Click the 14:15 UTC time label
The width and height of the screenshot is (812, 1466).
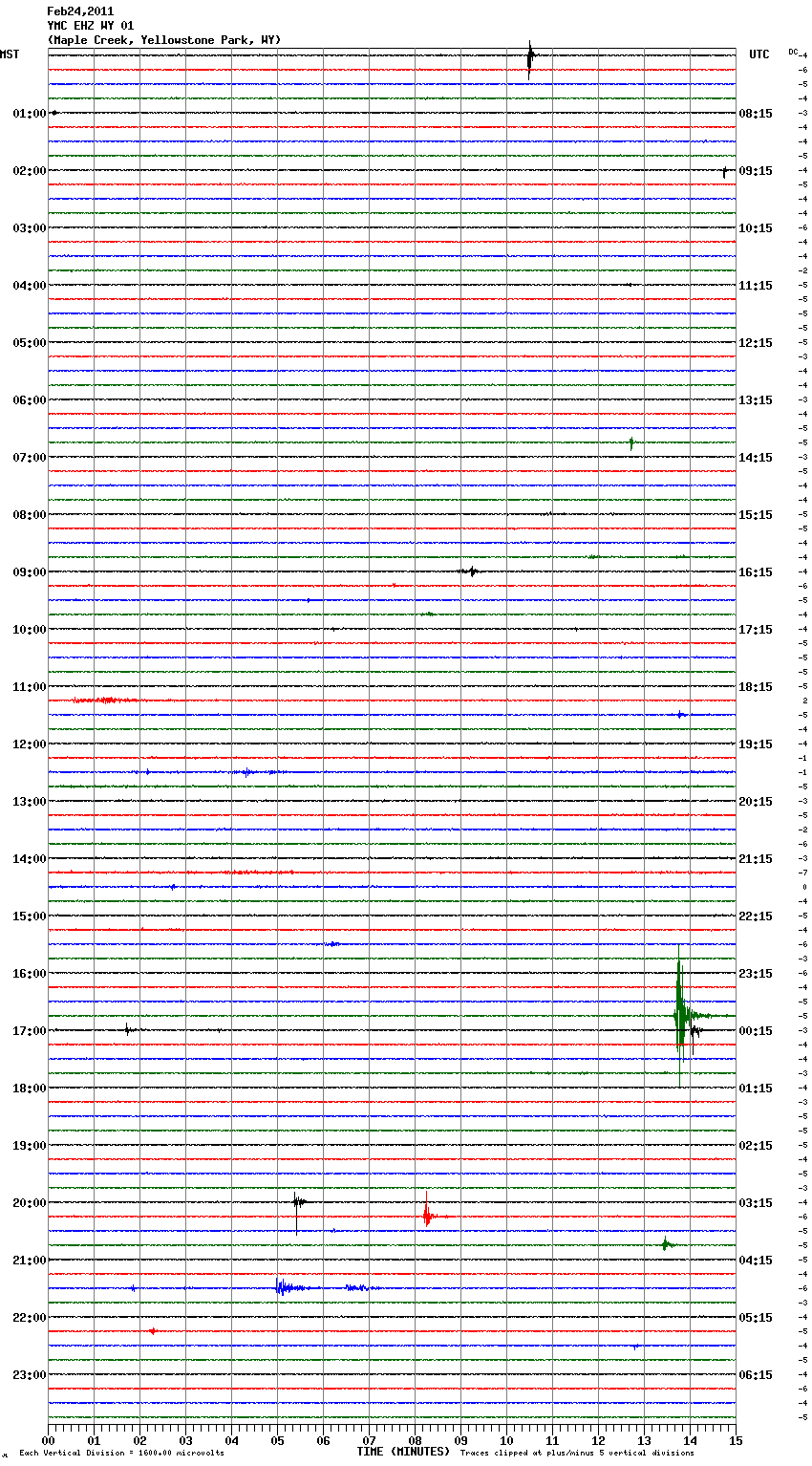point(756,458)
